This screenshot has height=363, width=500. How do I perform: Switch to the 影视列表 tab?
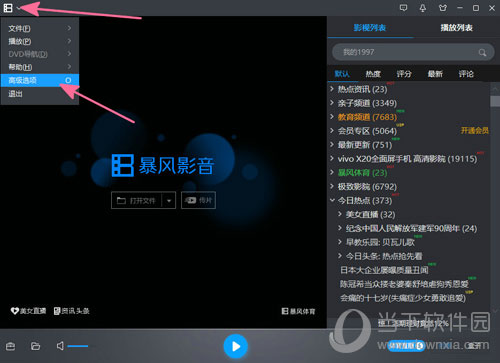tap(370, 28)
